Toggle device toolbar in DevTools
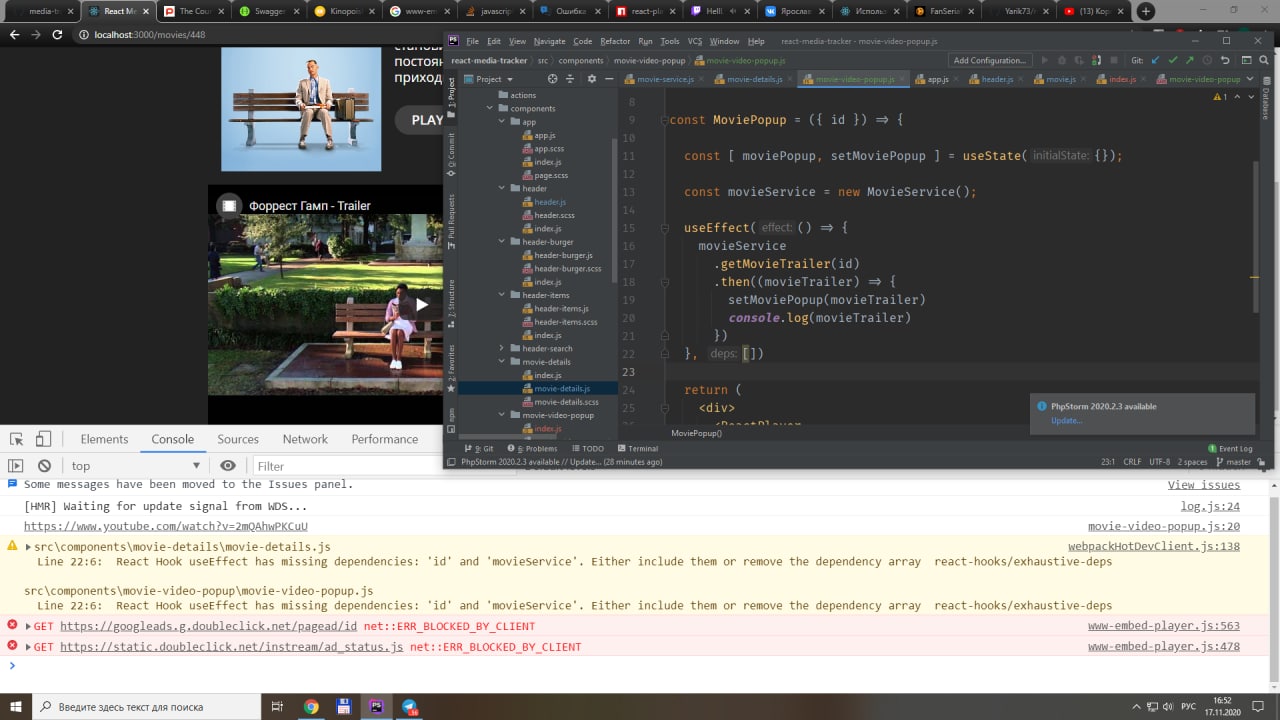Screen dimensions: 1280x720 pyautogui.click(x=43, y=439)
